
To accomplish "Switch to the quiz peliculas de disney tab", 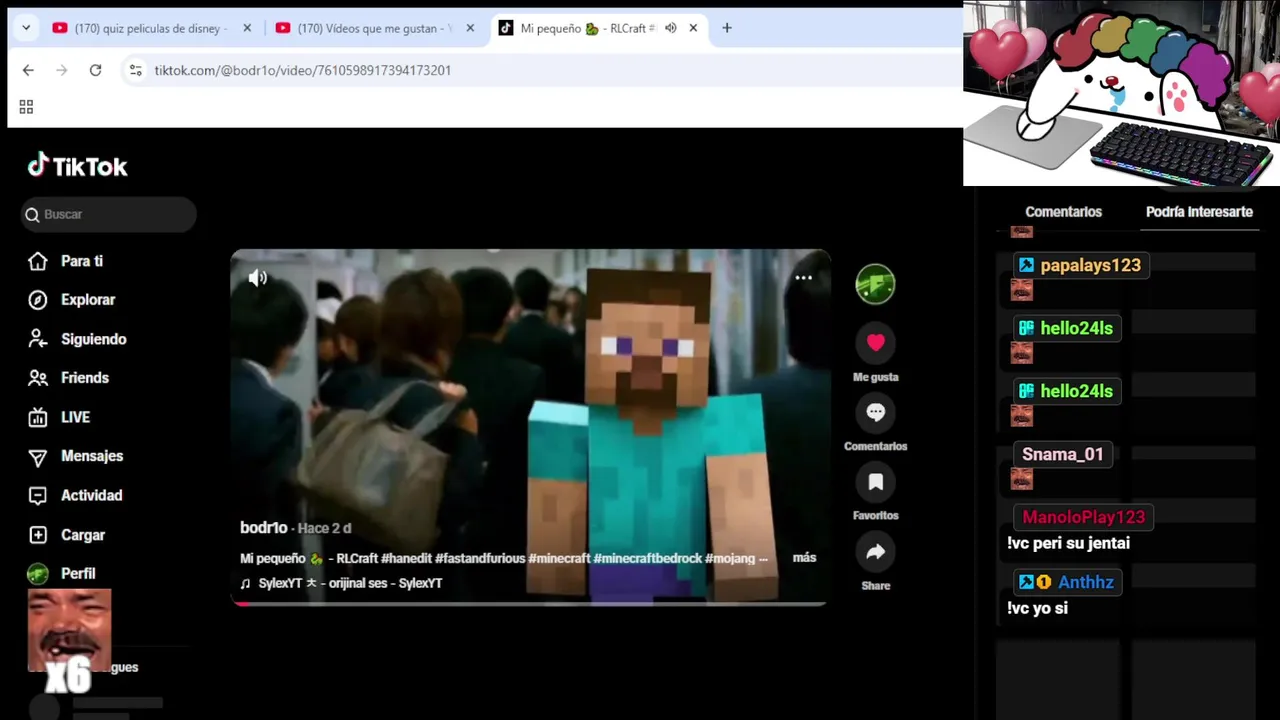I will (x=149, y=28).
